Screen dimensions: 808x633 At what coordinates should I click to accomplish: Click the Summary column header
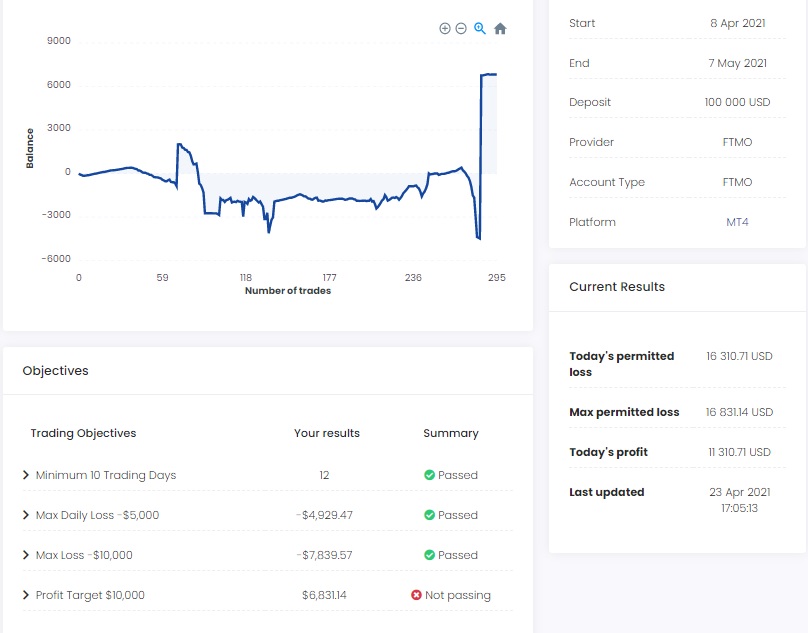click(x=450, y=433)
